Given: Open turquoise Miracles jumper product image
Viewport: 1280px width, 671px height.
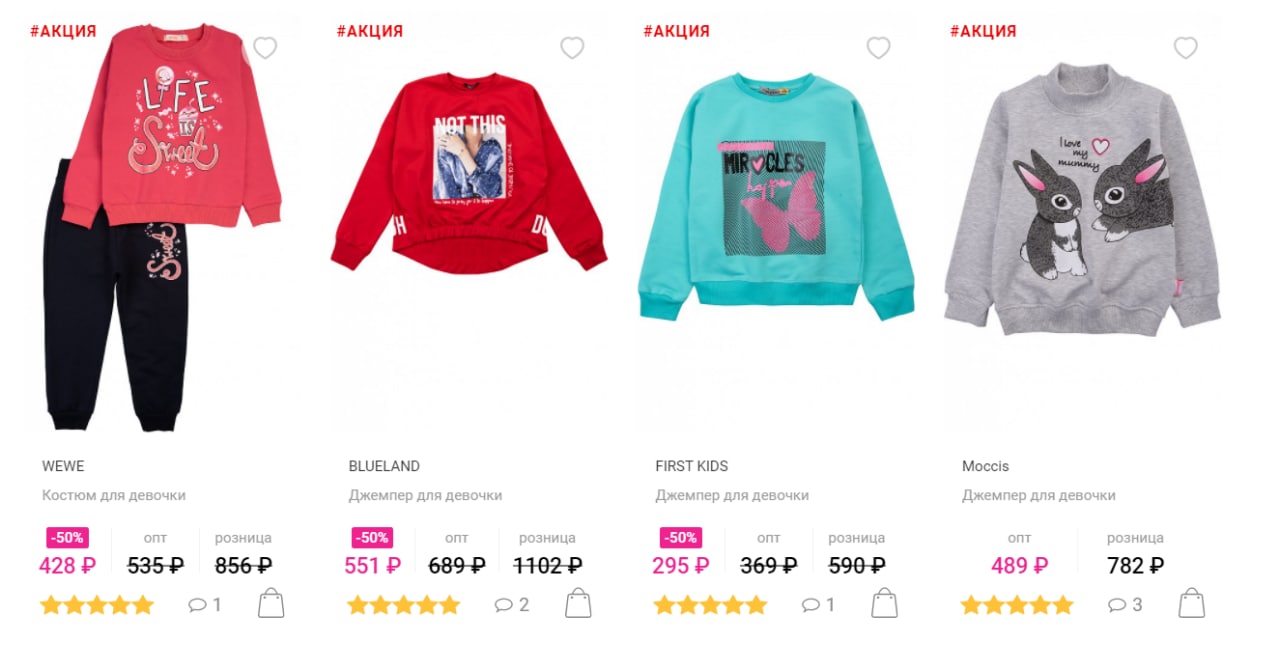Looking at the screenshot, I should coord(775,196).
